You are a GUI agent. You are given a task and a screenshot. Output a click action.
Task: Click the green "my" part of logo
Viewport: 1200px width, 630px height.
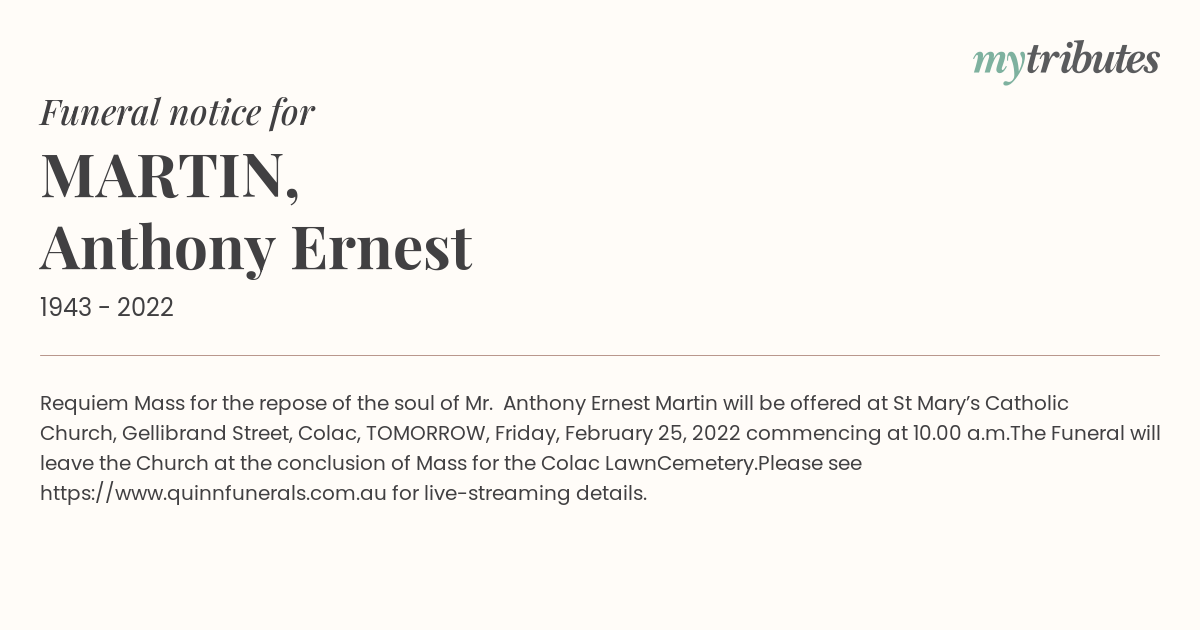point(999,64)
